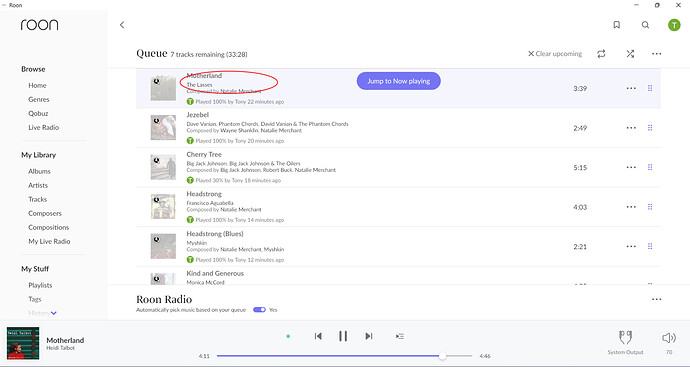Screen dimensions: 690x367
Task: Toggle queue shuffle
Action: [x=630, y=54]
